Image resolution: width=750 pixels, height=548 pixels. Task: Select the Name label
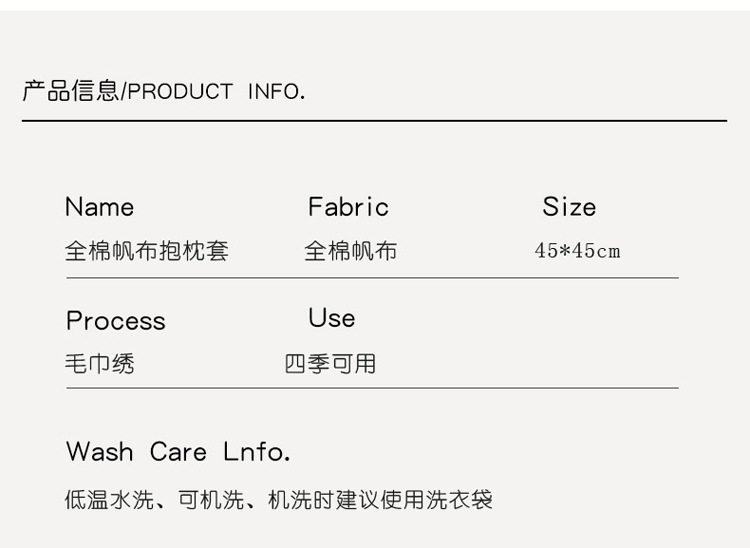[99, 207]
